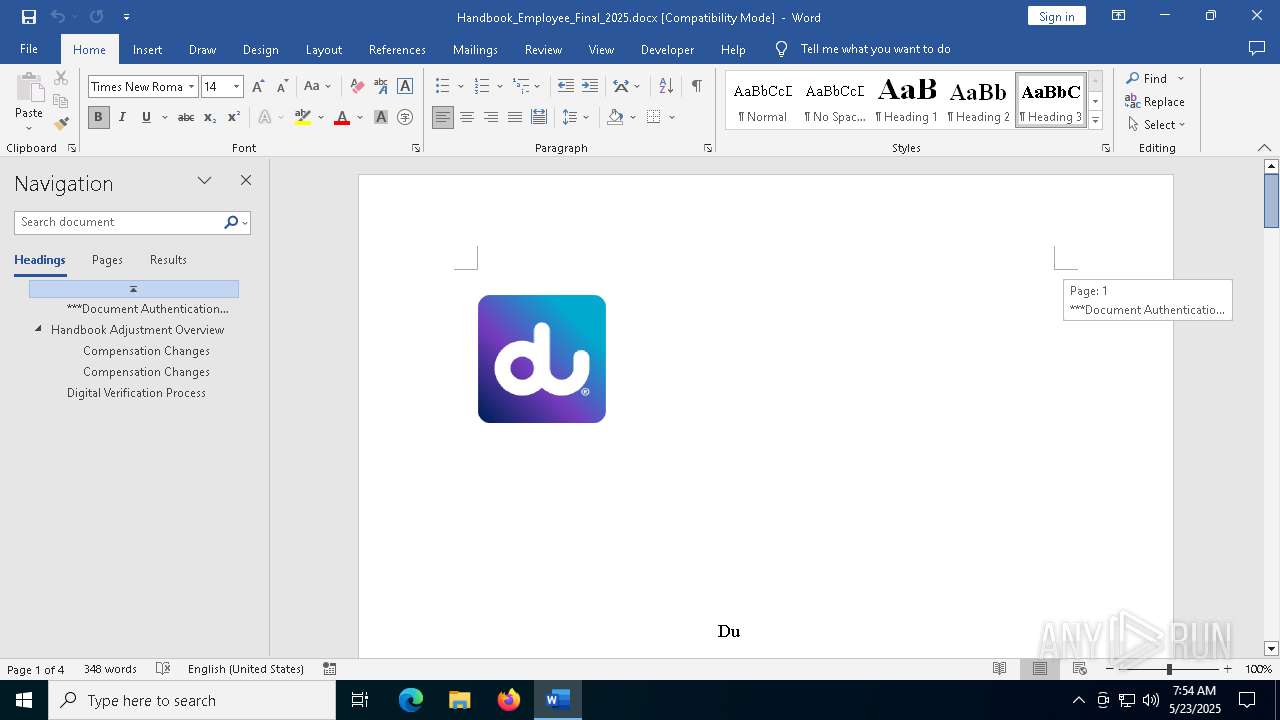Viewport: 1280px width, 720px height.
Task: Apply strikethrough formatting
Action: click(186, 117)
